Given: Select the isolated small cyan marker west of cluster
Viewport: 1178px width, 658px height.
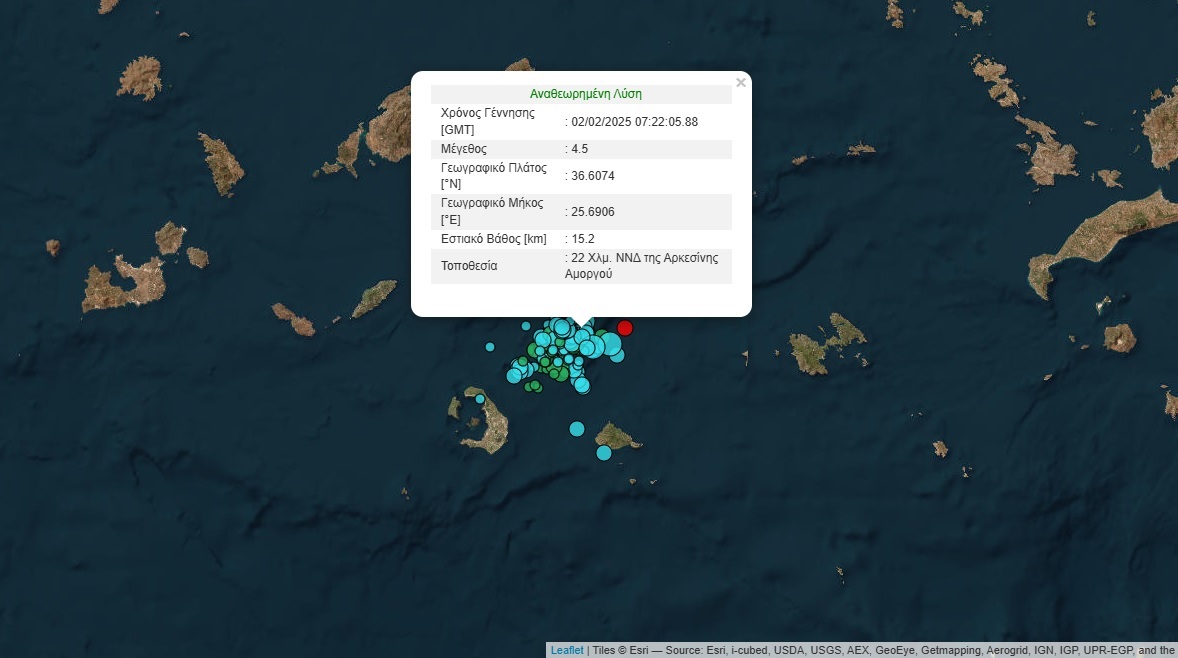Looking at the screenshot, I should (x=490, y=347).
